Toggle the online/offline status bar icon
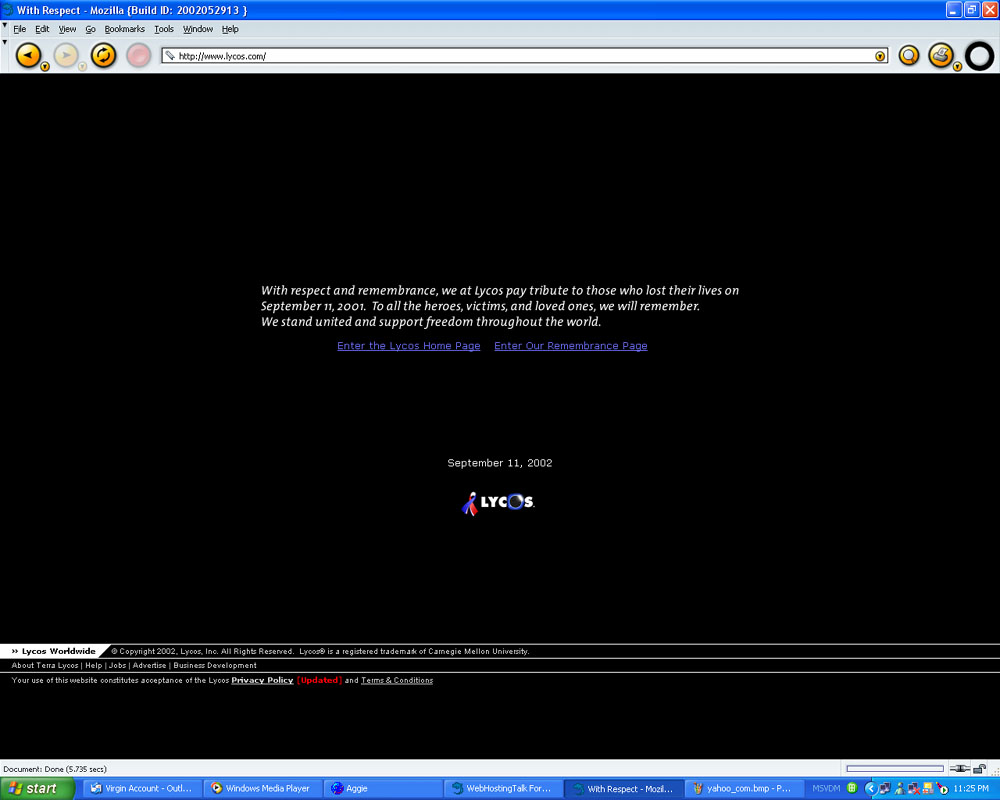Screen dimensions: 1000x800 [960, 769]
